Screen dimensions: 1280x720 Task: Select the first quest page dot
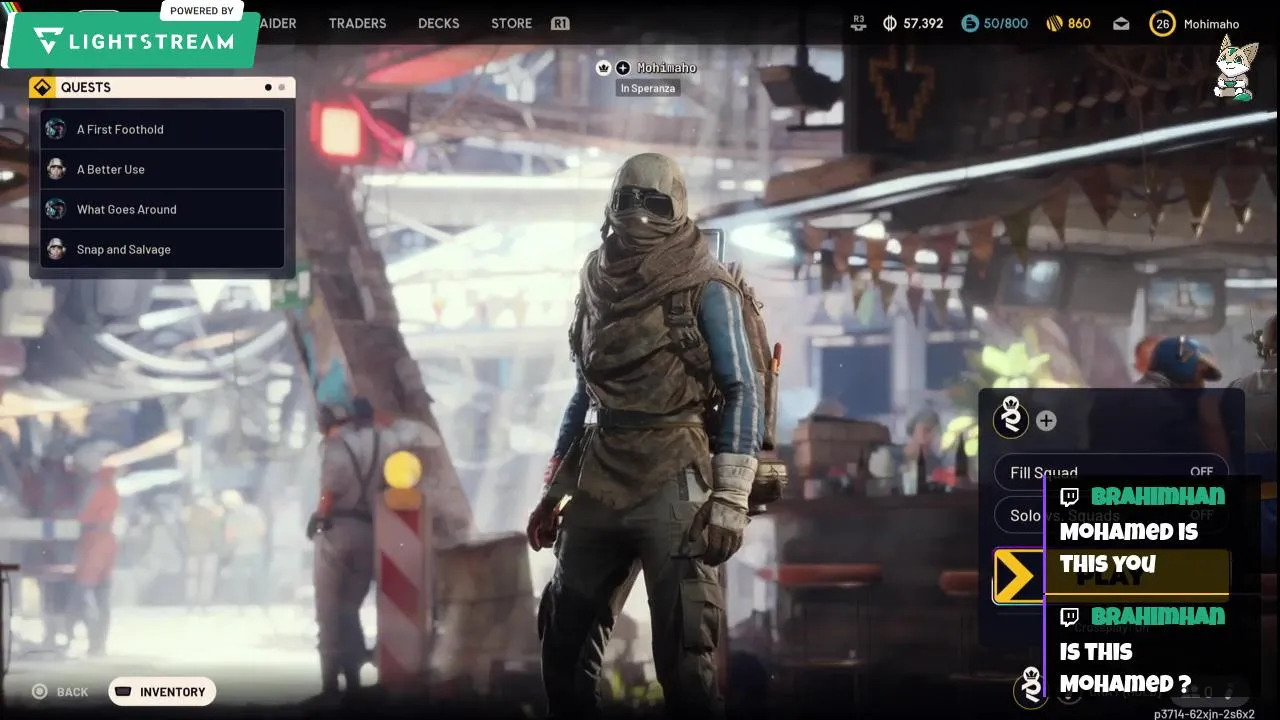pos(268,87)
